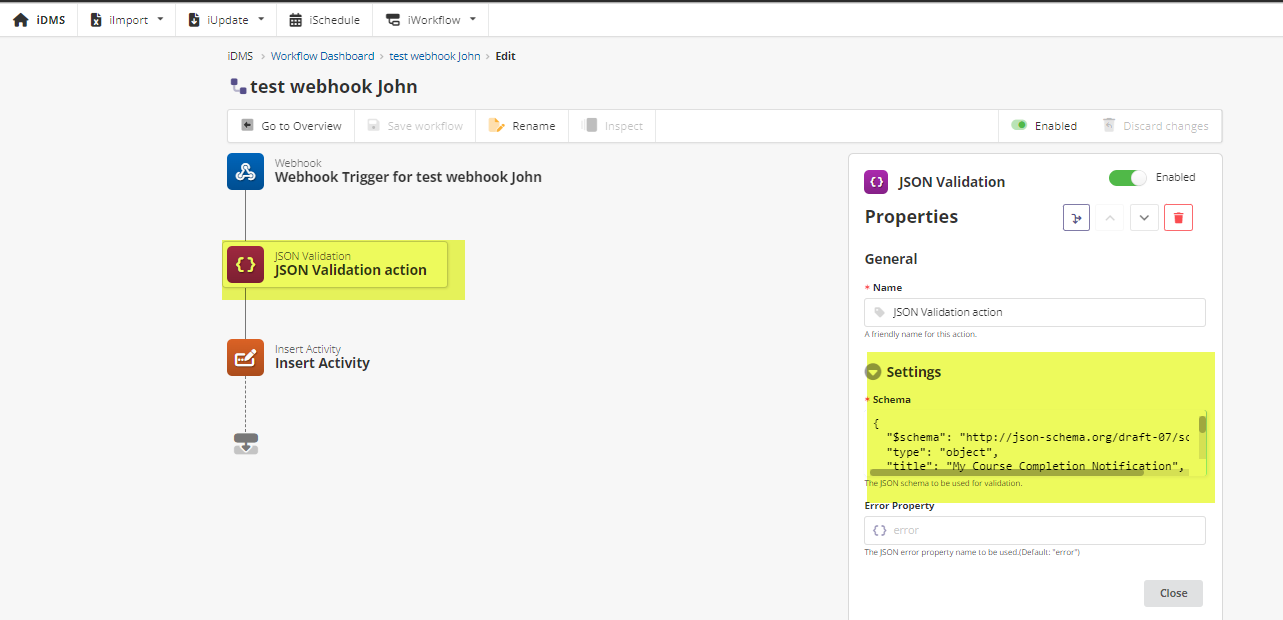Open the iSchedule menu item
1283x620 pixels.
(324, 19)
